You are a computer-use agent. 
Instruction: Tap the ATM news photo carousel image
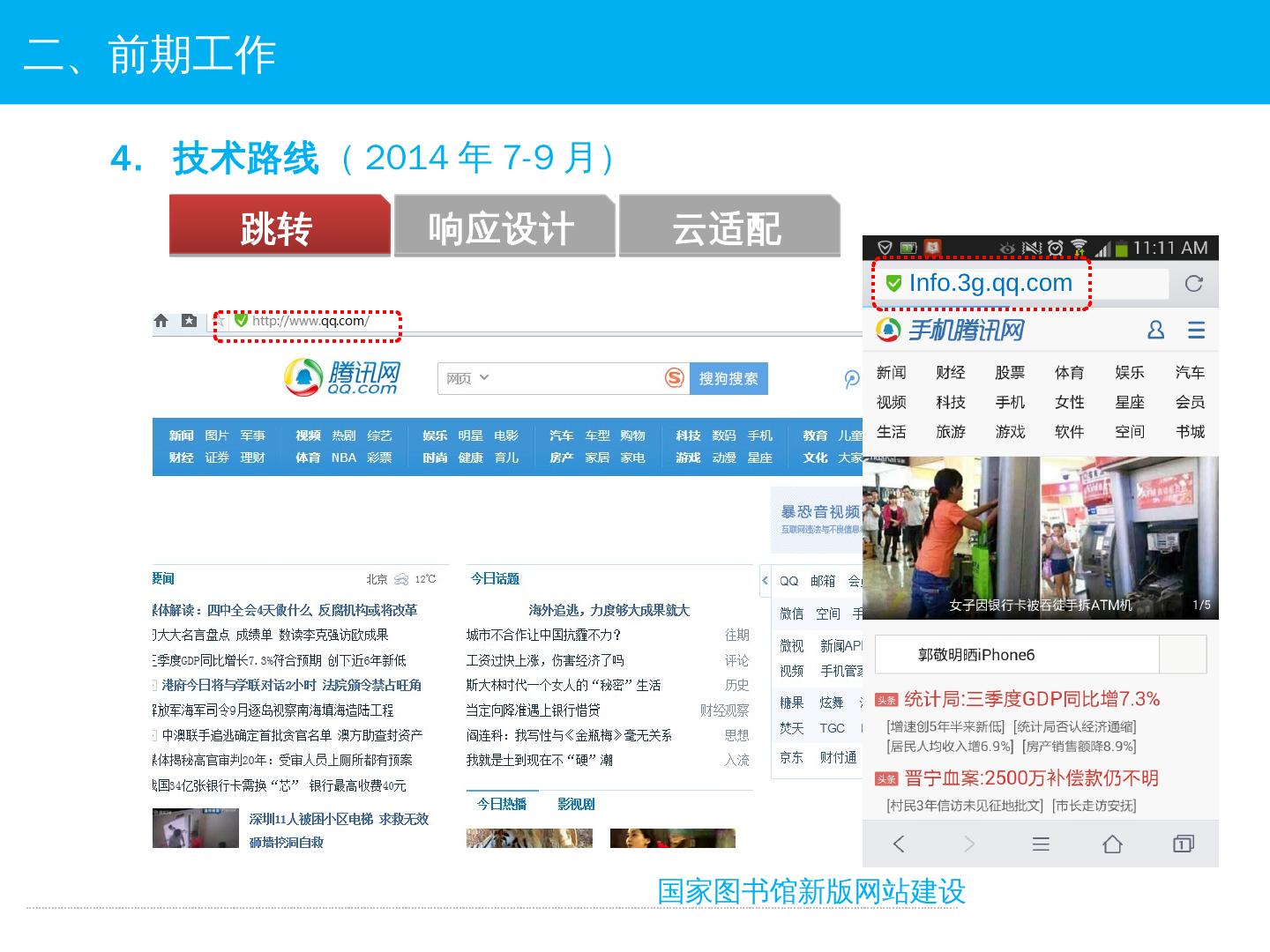point(1041,537)
